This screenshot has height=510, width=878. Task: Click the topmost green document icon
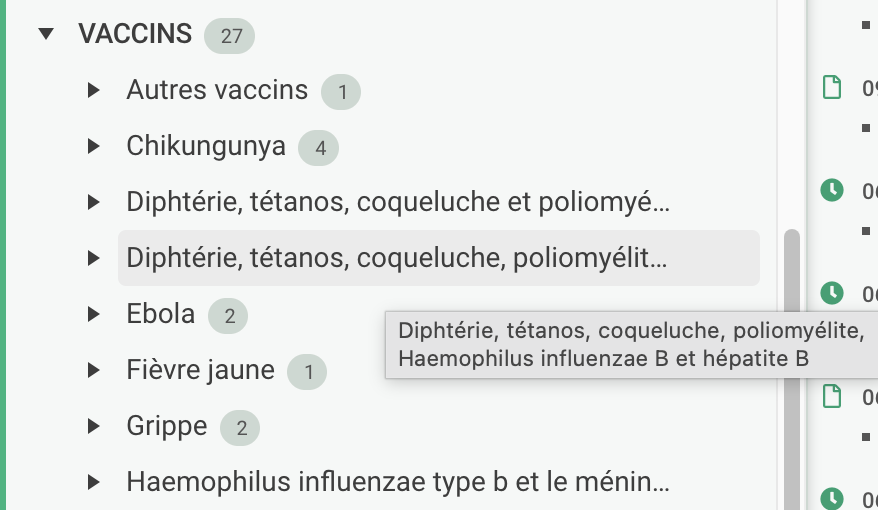(x=831, y=88)
